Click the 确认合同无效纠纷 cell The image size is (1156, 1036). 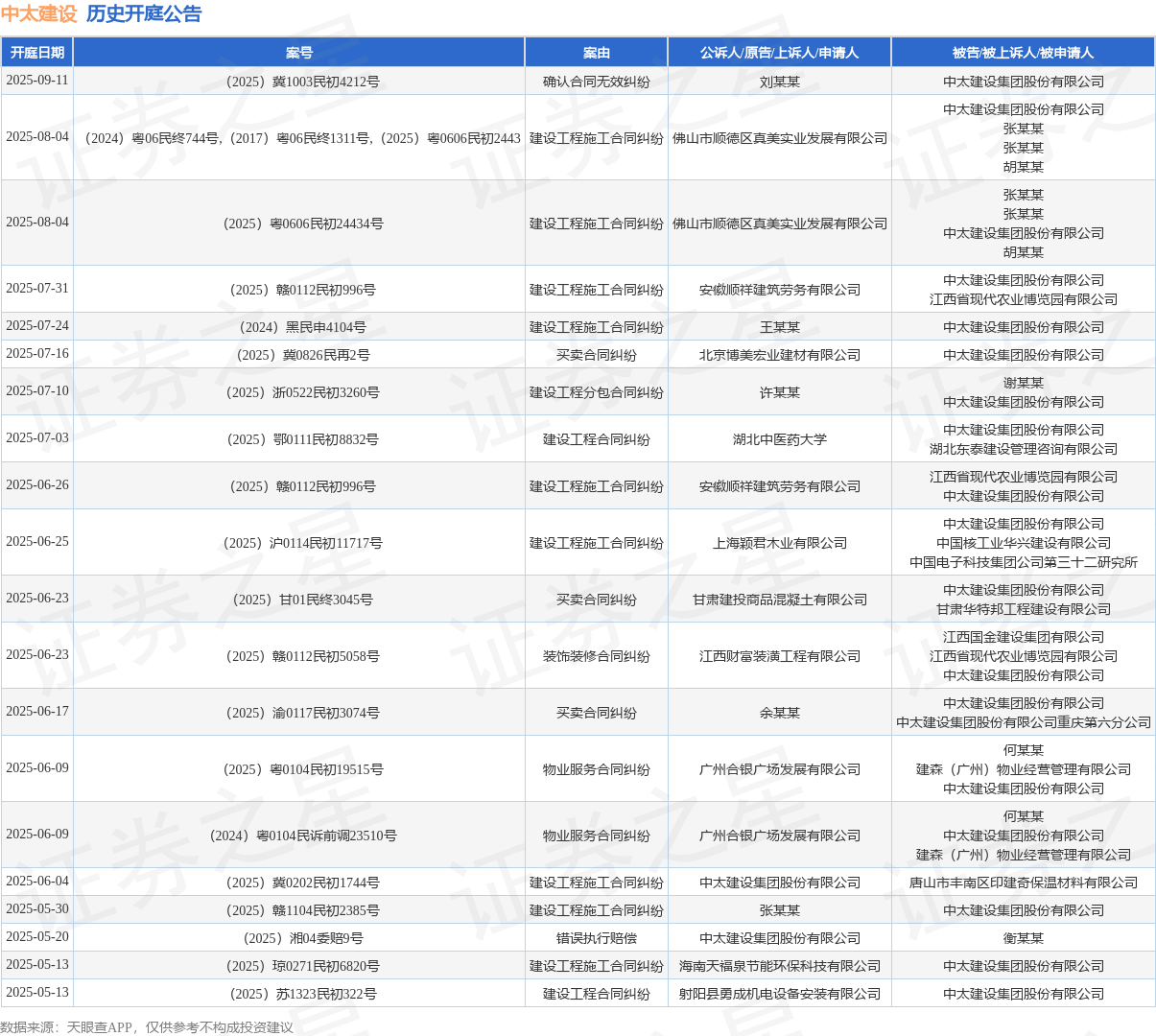[597, 82]
